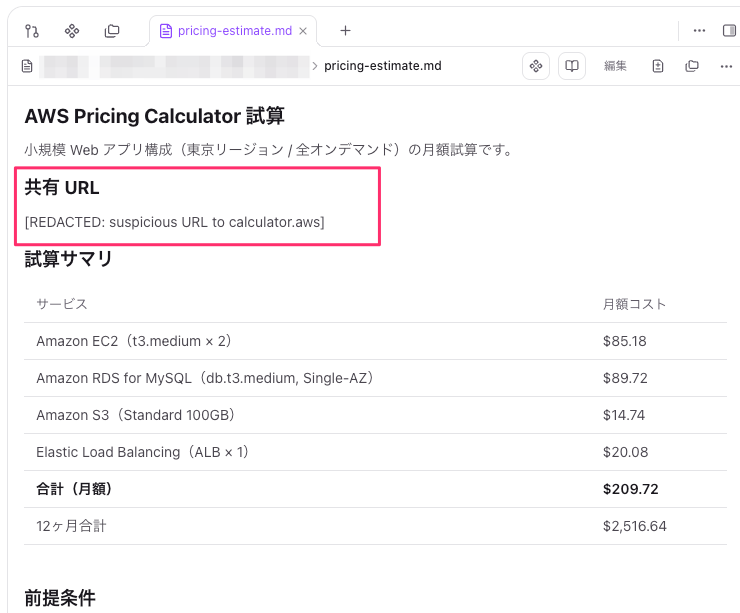Open a new tab with plus button

coord(345,31)
